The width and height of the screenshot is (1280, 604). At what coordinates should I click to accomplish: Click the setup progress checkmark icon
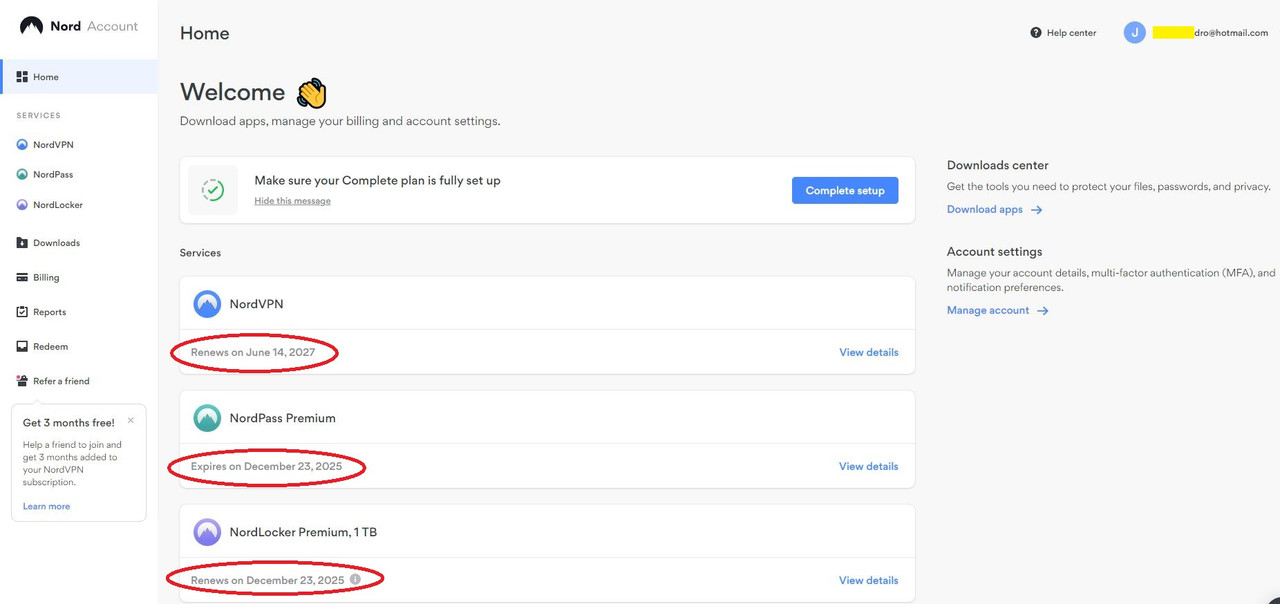tap(213, 190)
